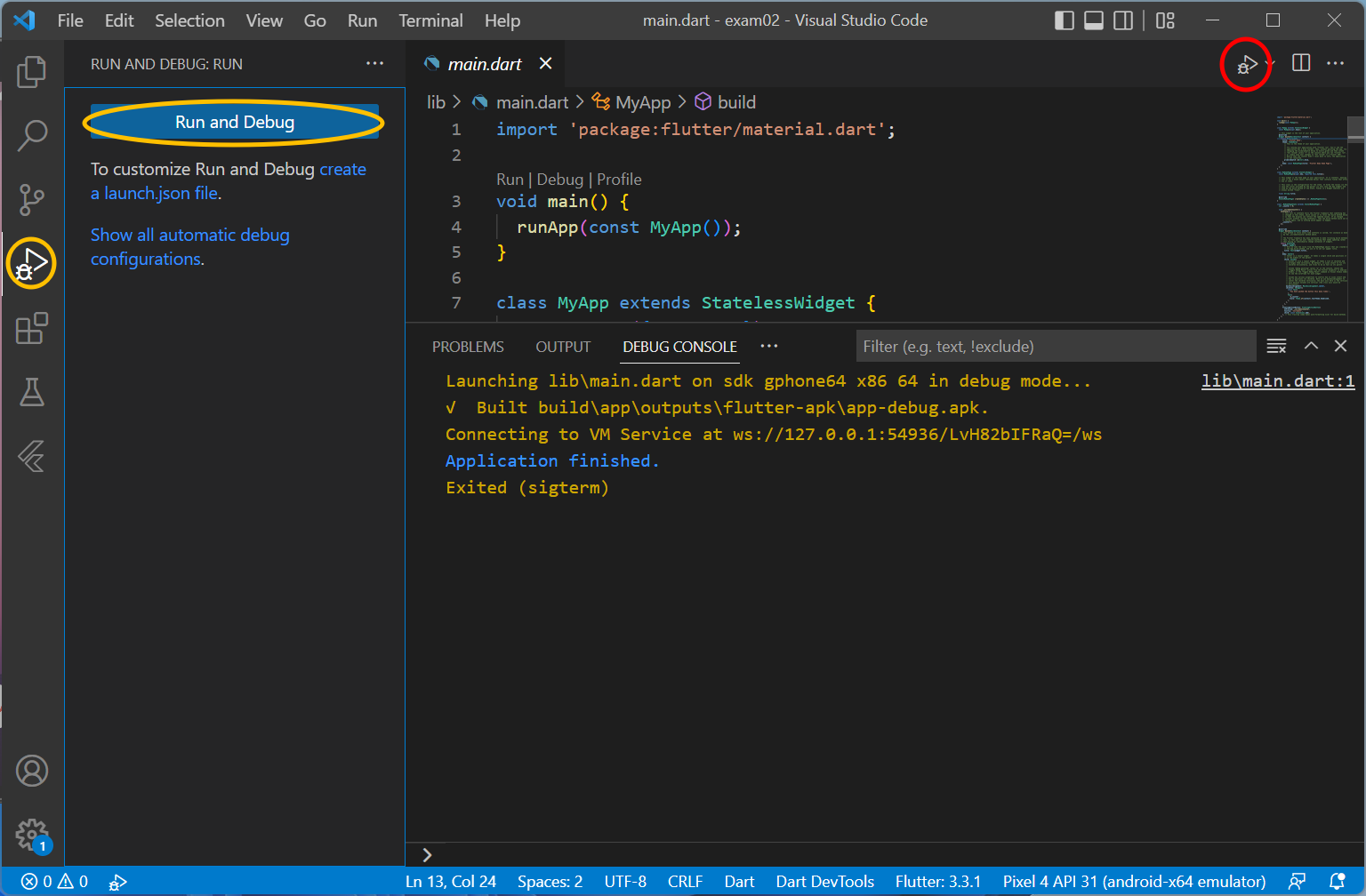Open the Terminal menu

tap(430, 20)
